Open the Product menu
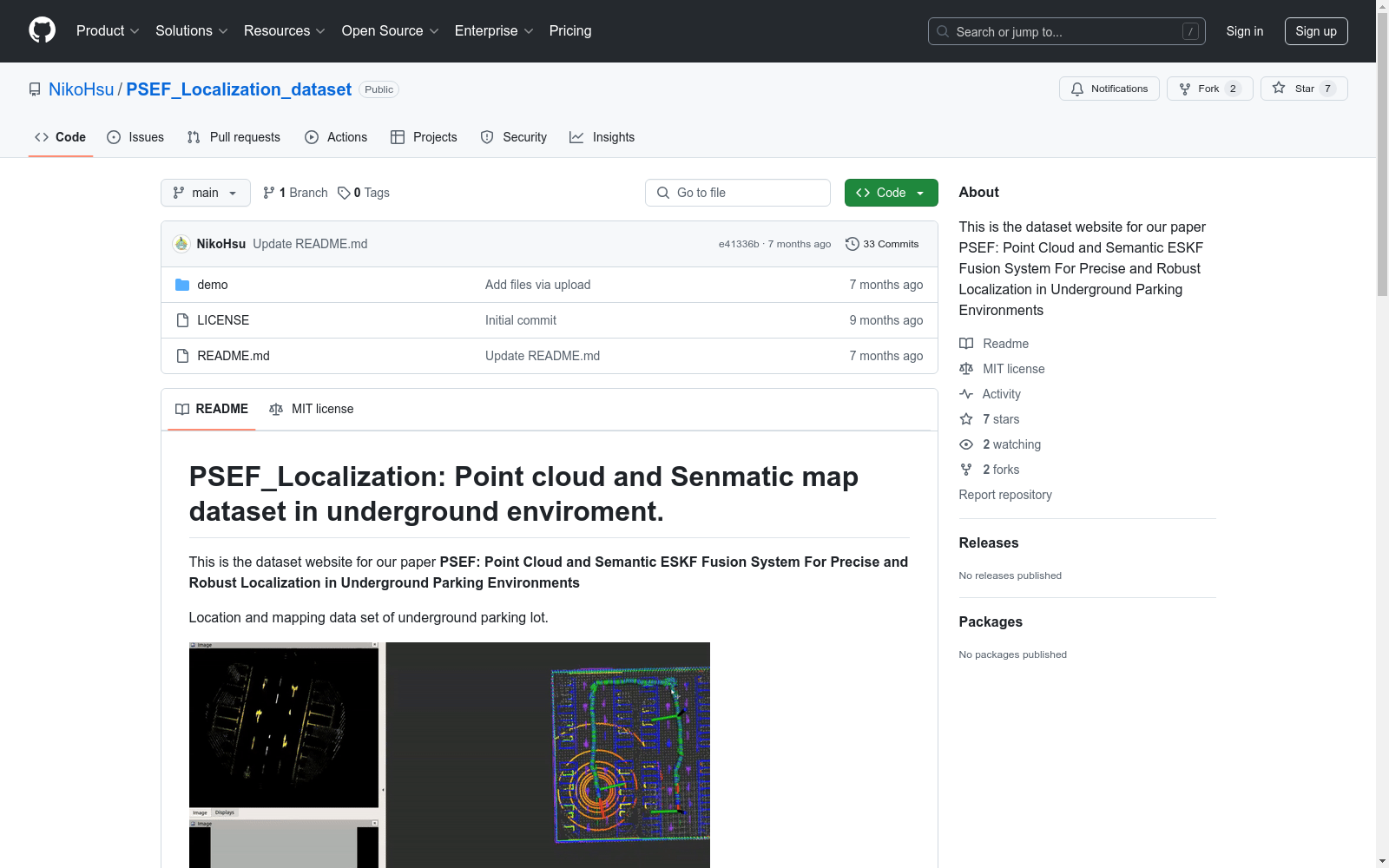 pos(108,31)
